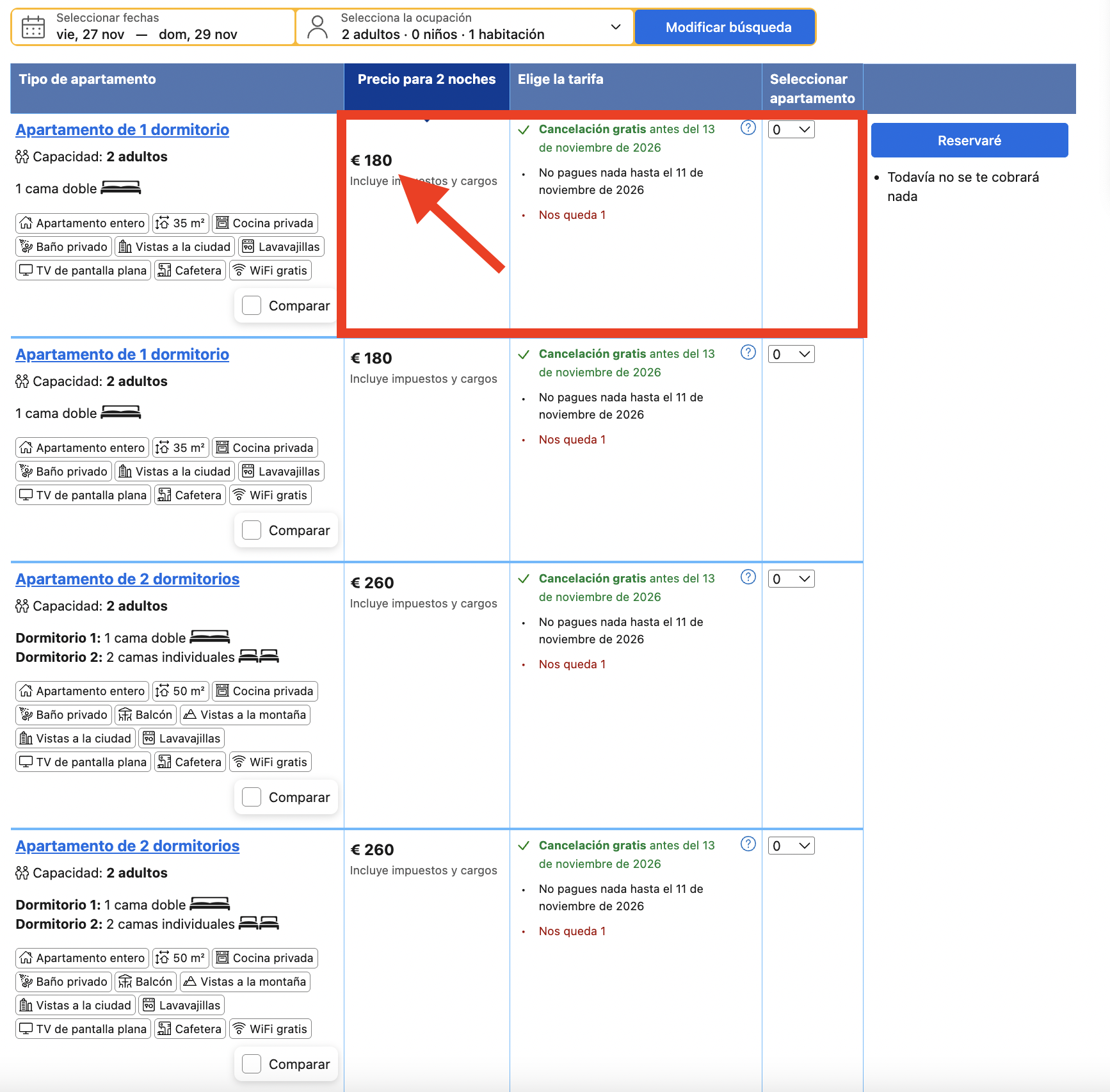This screenshot has height=1092, width=1110.
Task: Open first Apartamento de 1 dormitorio link
Action: [122, 129]
